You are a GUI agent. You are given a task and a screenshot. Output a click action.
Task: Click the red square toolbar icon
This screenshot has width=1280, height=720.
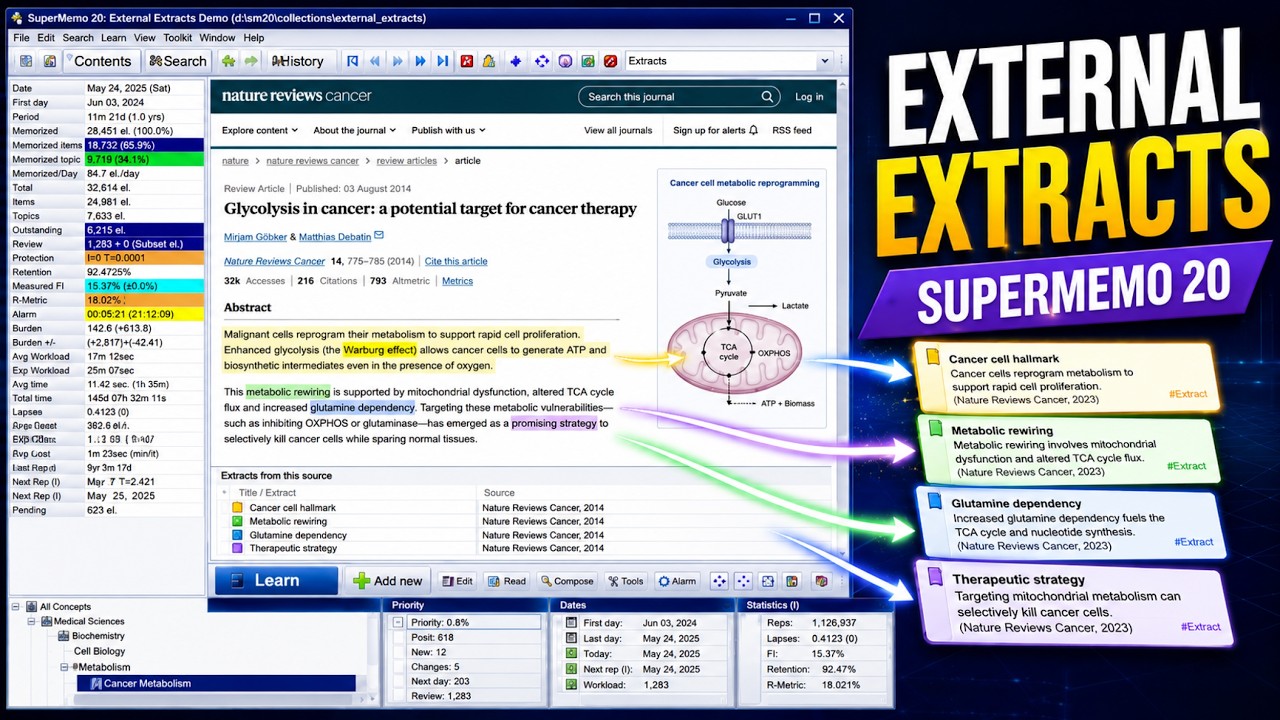(466, 61)
